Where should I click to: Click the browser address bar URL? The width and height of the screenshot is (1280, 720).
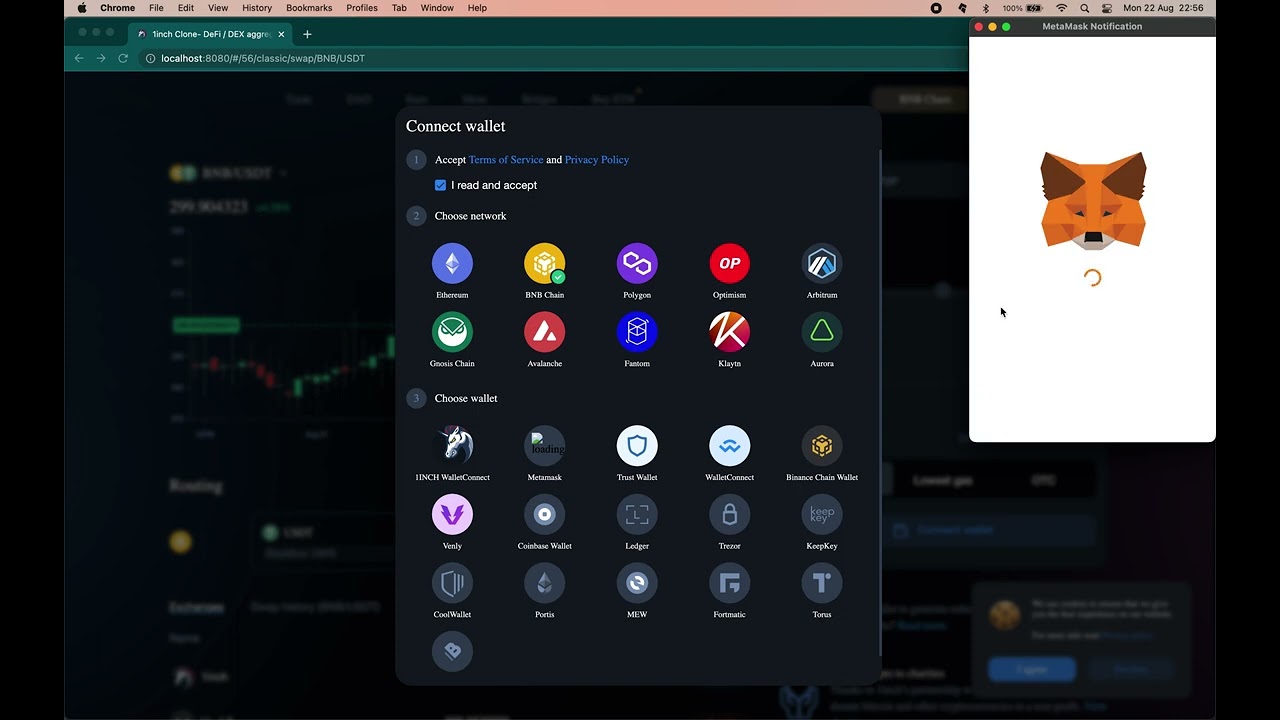pyautogui.click(x=263, y=58)
